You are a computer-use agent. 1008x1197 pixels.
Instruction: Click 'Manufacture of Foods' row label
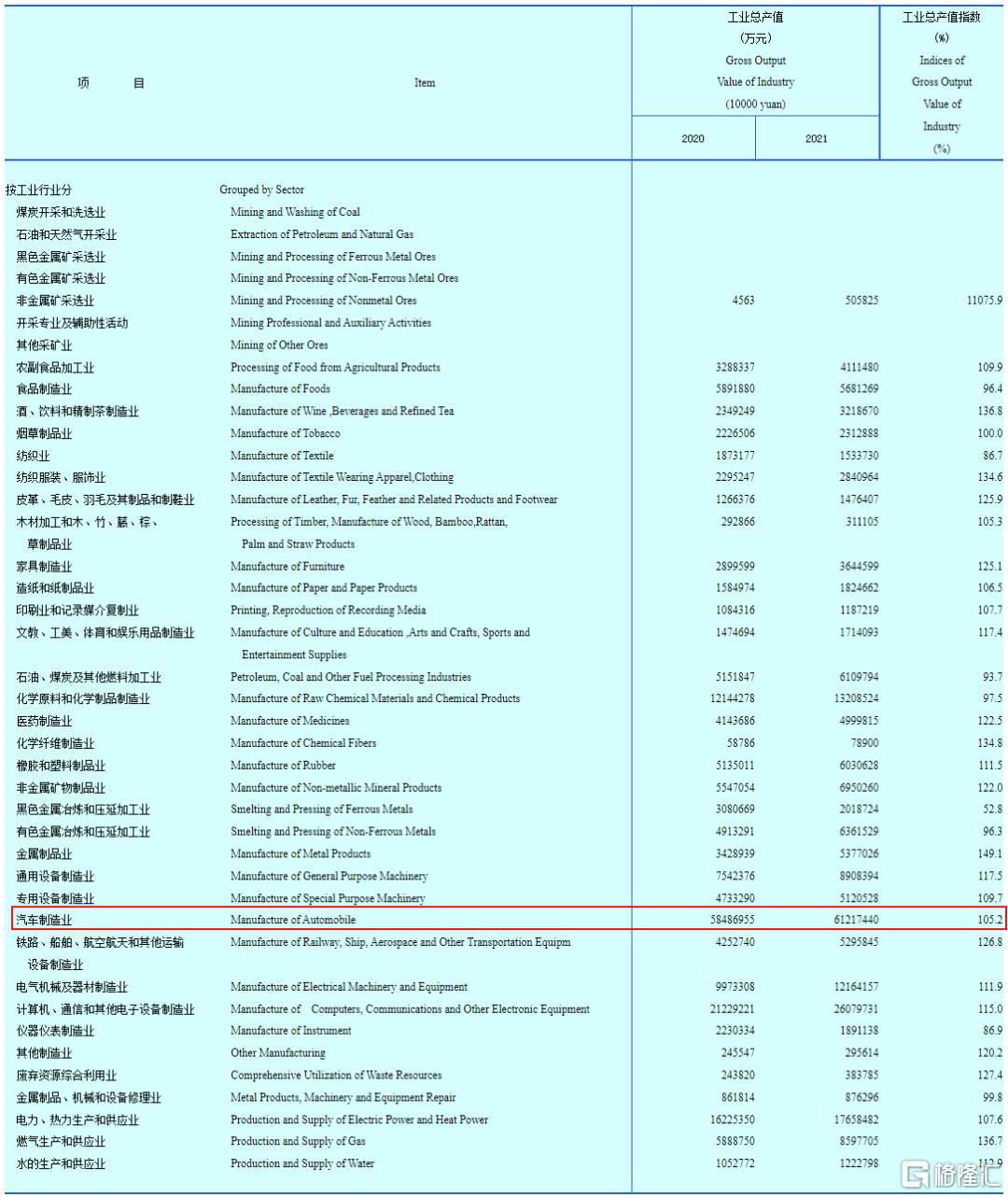click(280, 389)
